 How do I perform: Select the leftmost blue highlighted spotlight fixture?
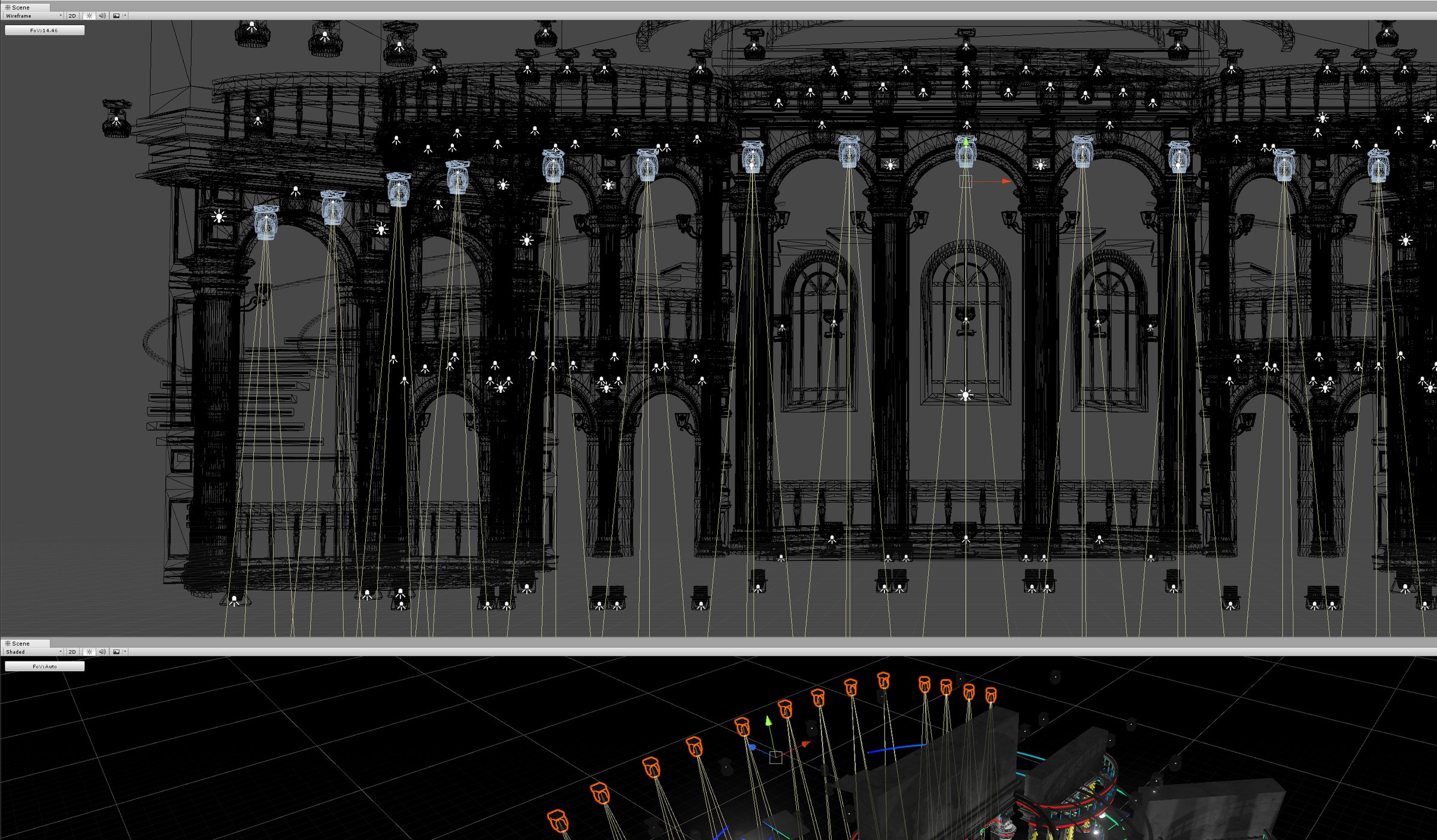pos(266,223)
